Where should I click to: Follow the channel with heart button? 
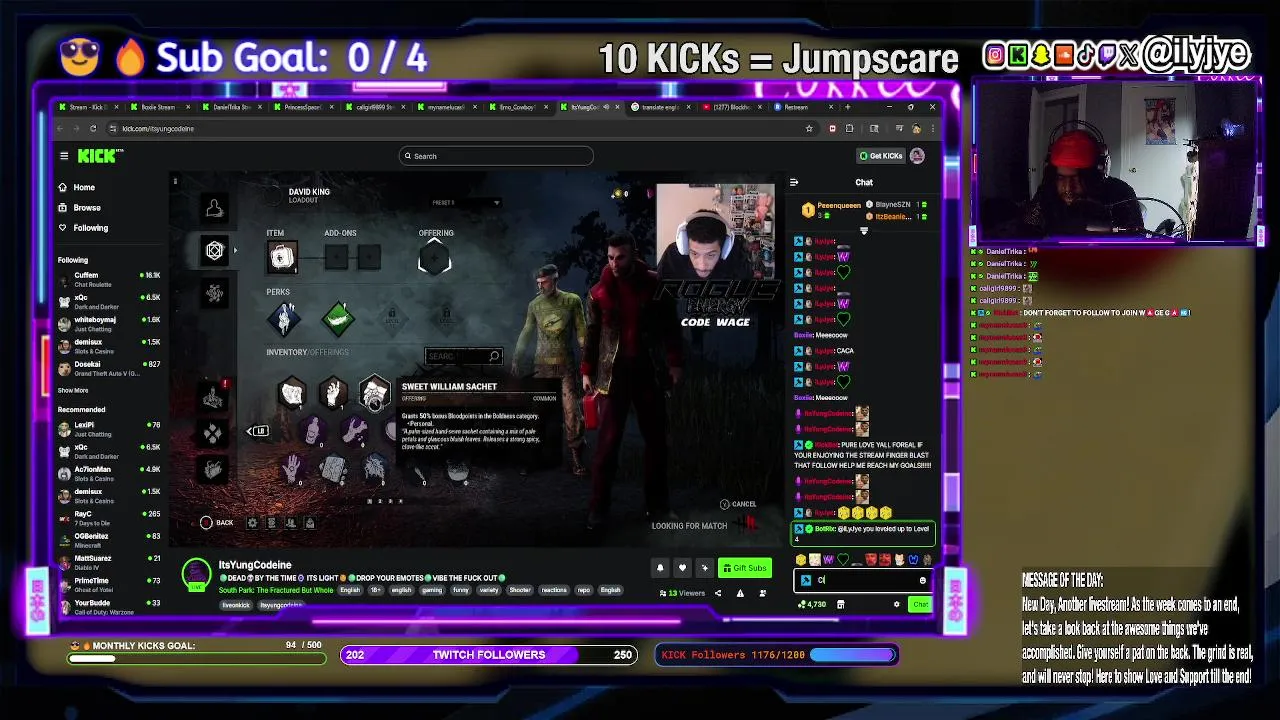682,568
